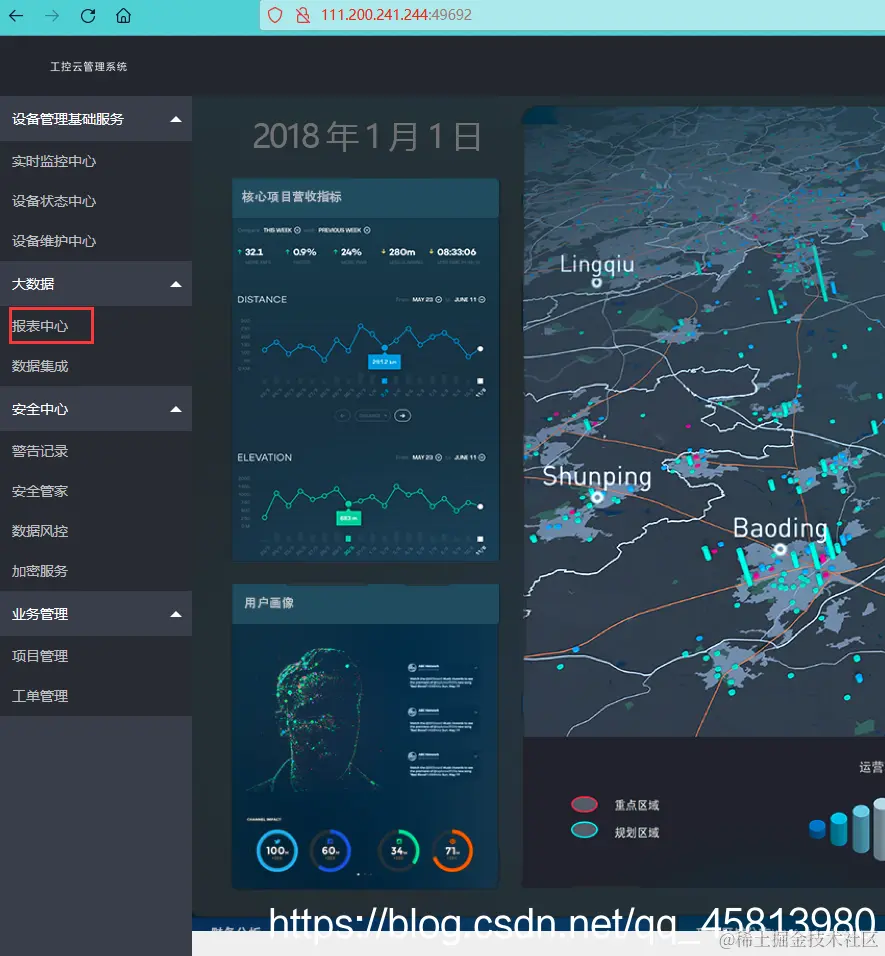Click the blocked-connection icon beside the URL
The image size is (885, 956).
click(302, 15)
